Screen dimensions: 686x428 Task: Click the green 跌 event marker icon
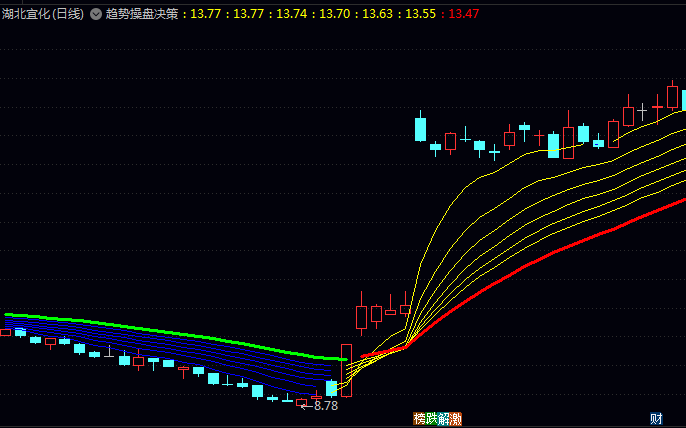(x=431, y=419)
